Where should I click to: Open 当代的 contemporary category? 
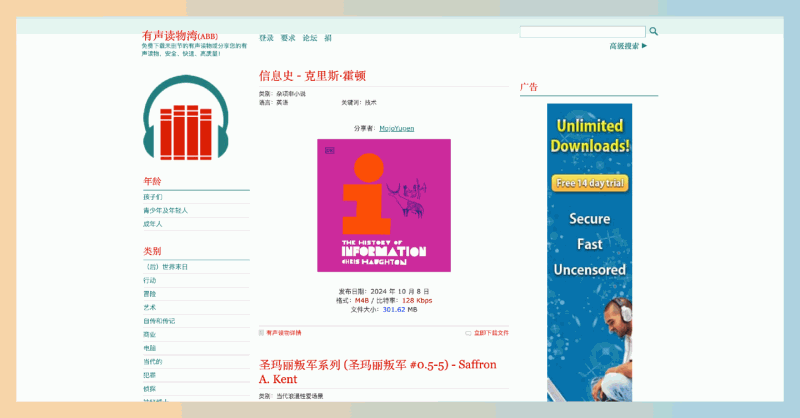[x=153, y=361]
